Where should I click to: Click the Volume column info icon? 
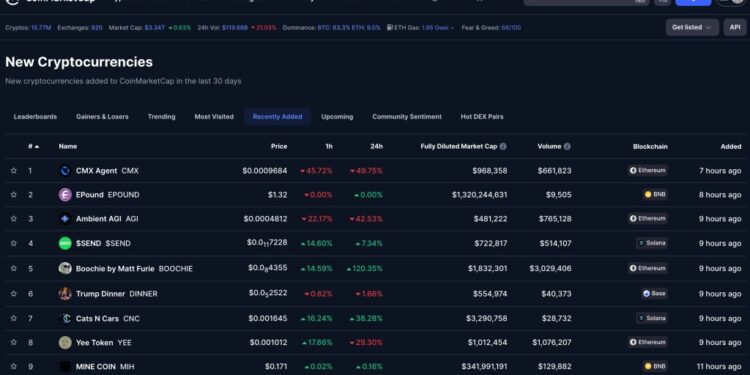tap(567, 146)
